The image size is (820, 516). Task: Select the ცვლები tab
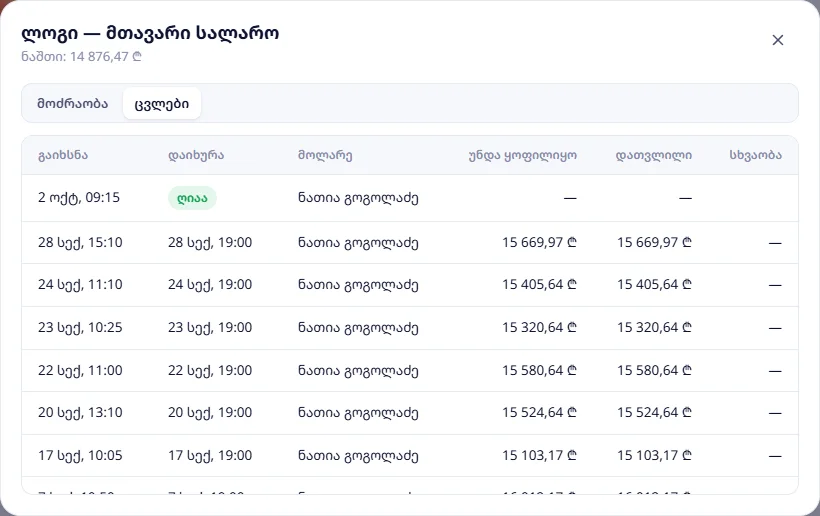pyautogui.click(x=162, y=104)
